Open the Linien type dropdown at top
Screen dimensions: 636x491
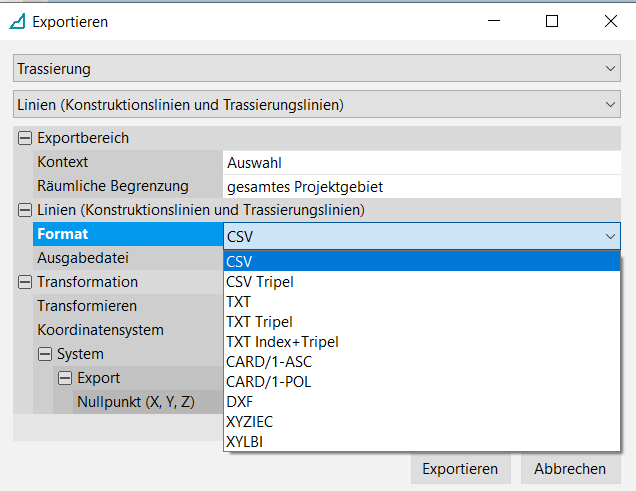pos(317,104)
